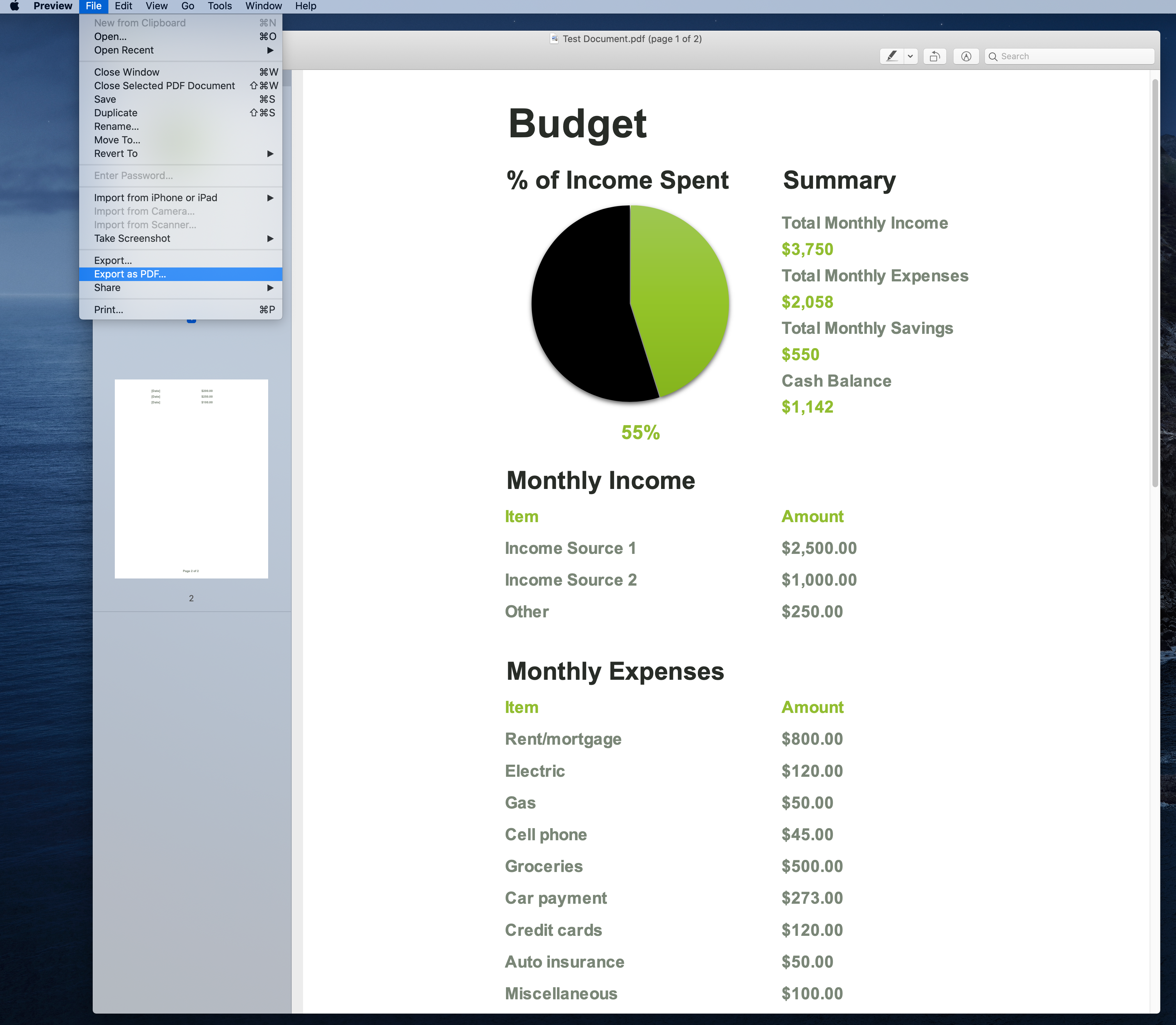
Task: Choose Export as PDF… menu item
Action: 131,274
